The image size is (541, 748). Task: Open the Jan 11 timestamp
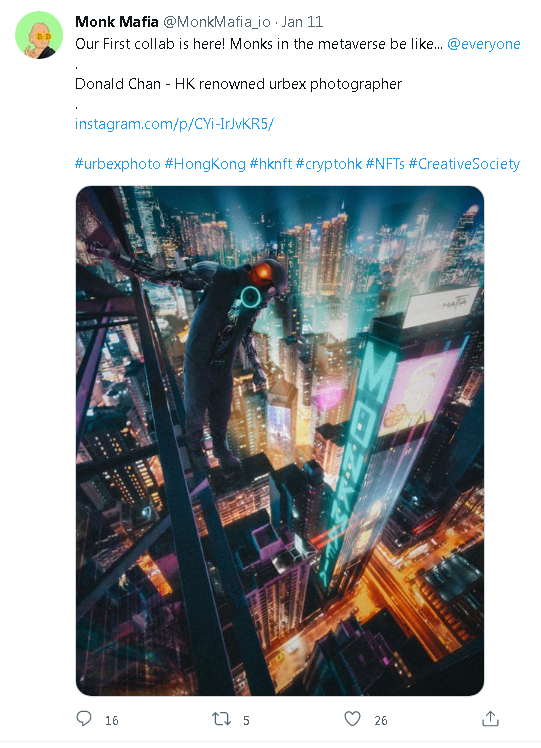point(302,21)
